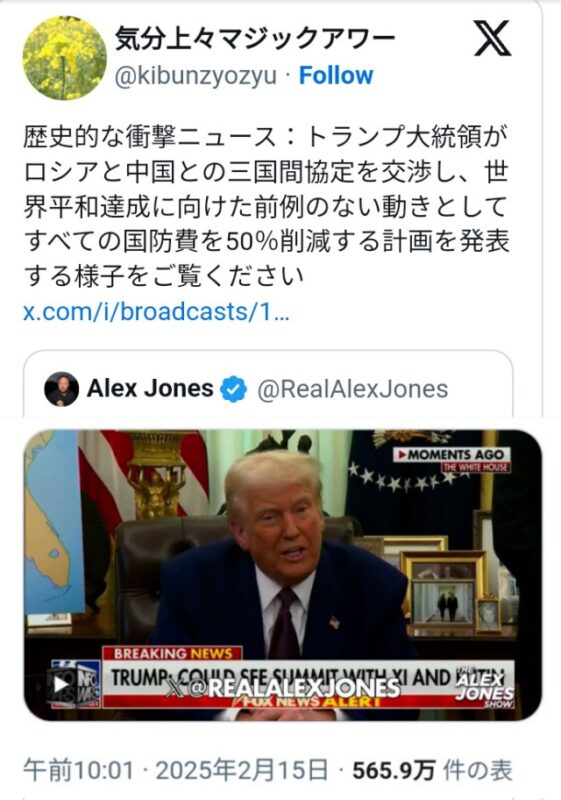Click the blue verified badge next to Alex Jones
Screen dimensions: 561x800
(234, 389)
